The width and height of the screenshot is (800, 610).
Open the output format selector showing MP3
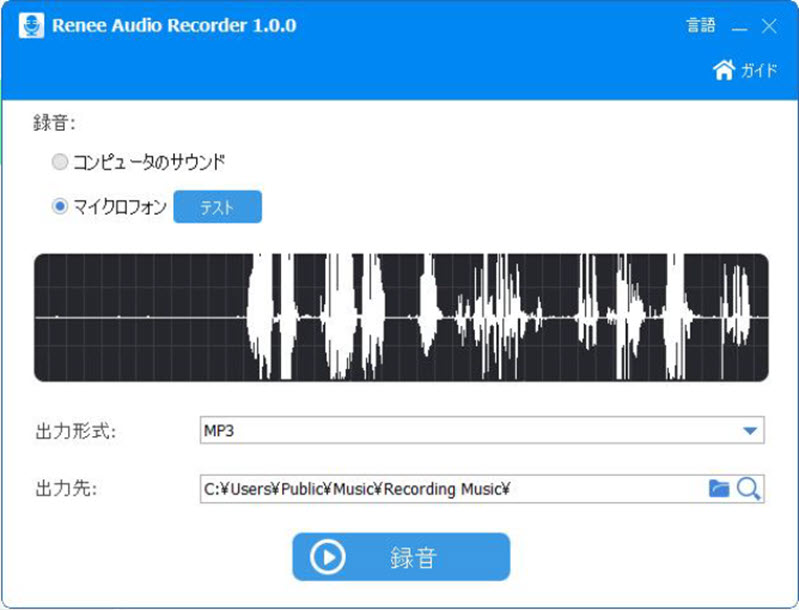pyautogui.click(x=480, y=428)
